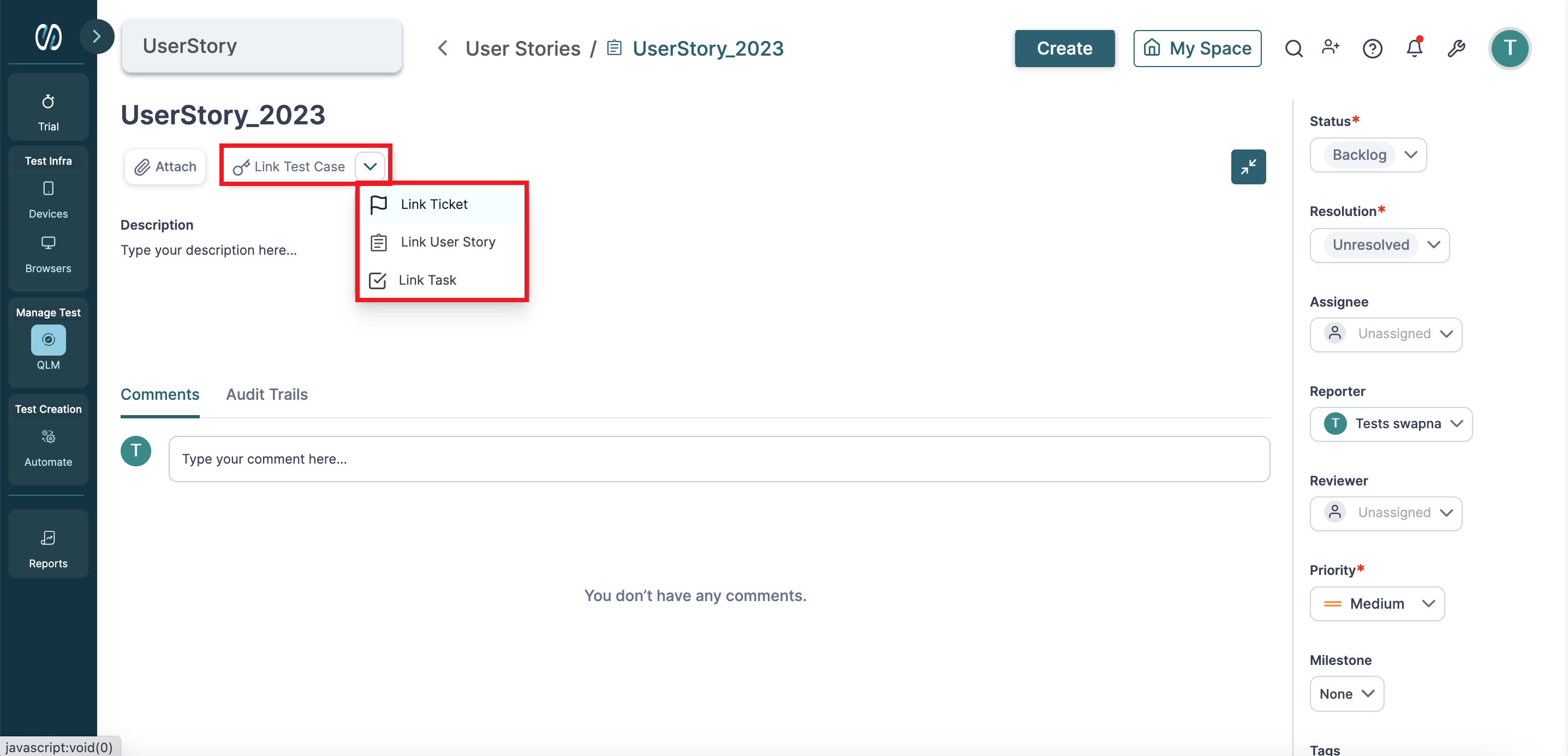
Task: Open the User Stories breadcrumb link
Action: (523, 48)
